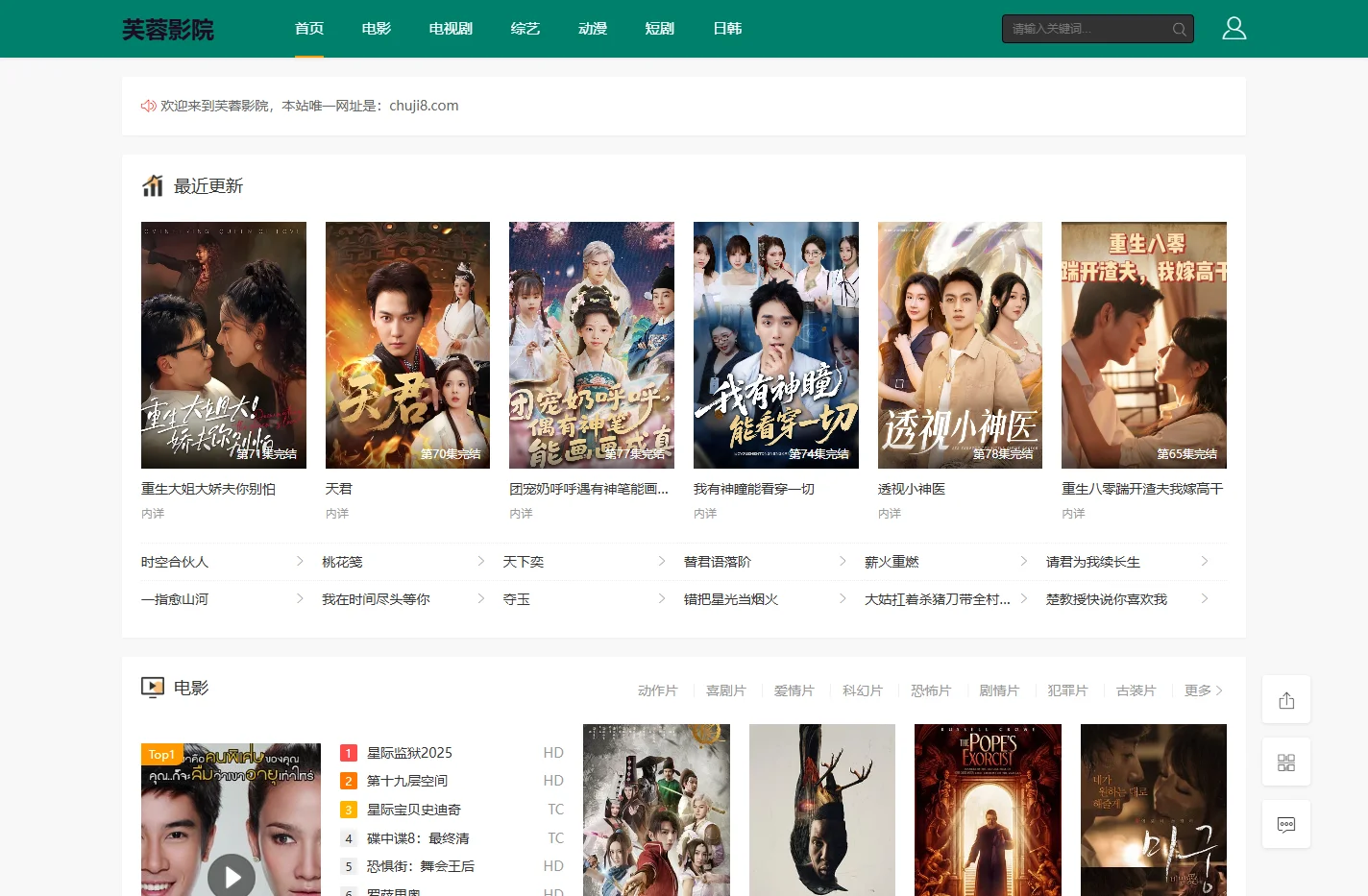Expand arrow beside 请君为我续长生
The height and width of the screenshot is (896, 1368).
(1205, 561)
